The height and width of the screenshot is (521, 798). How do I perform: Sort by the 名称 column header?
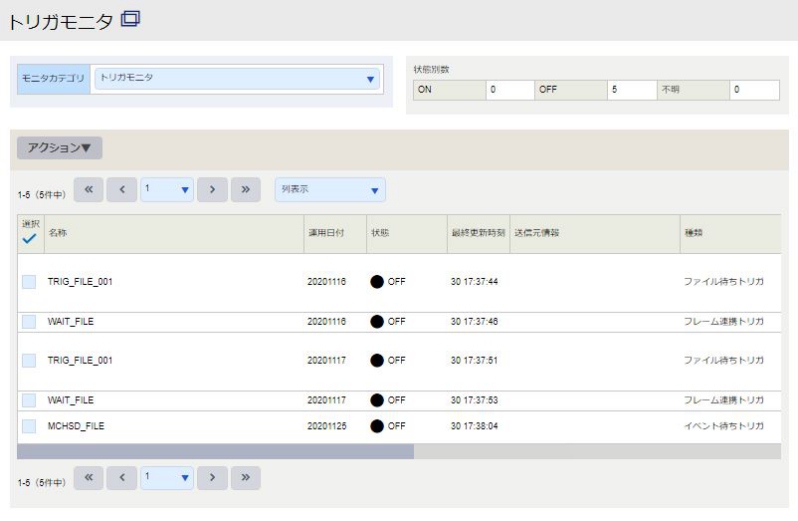[174, 234]
